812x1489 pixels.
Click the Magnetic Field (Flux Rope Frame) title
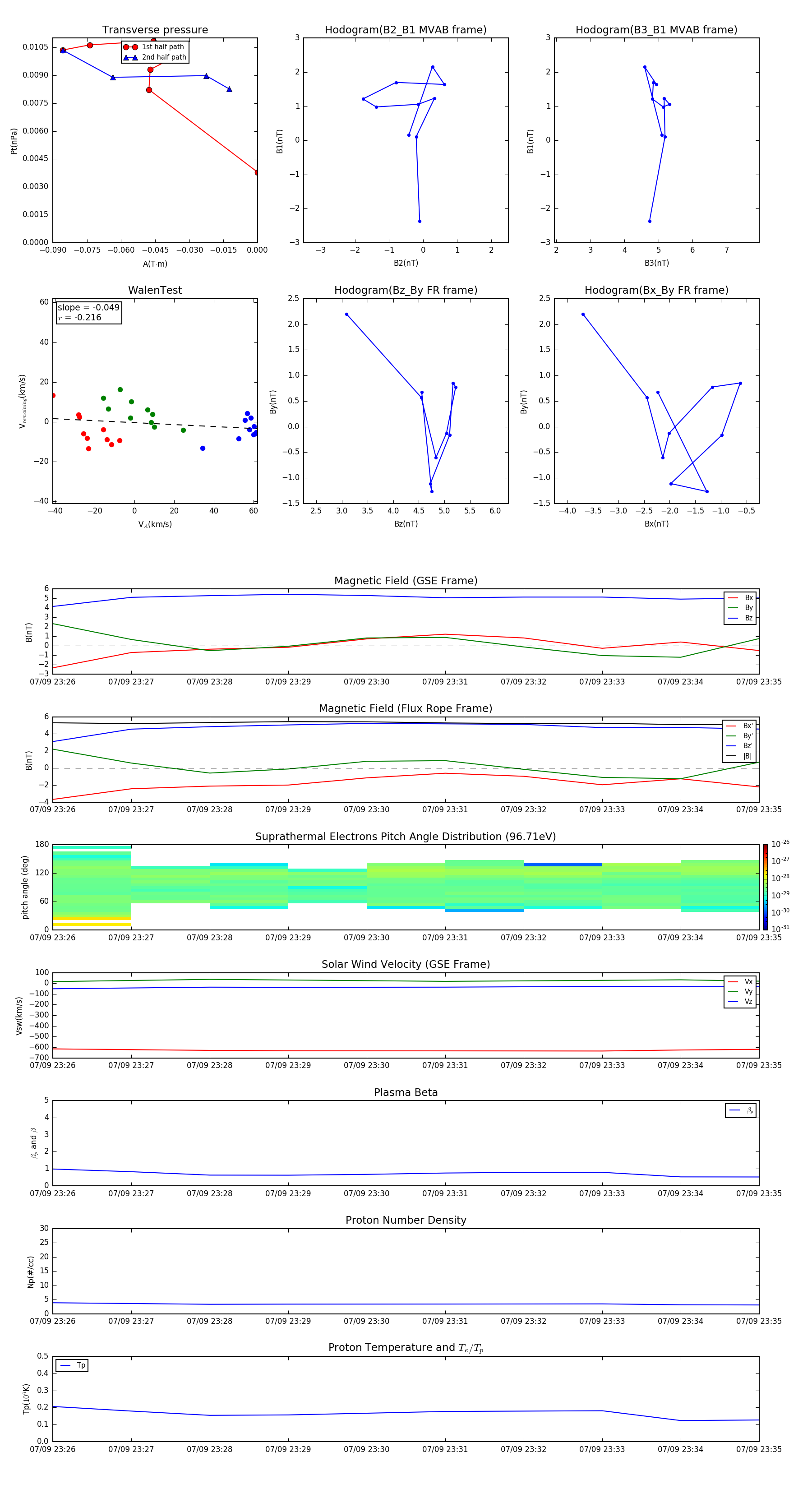point(406,709)
